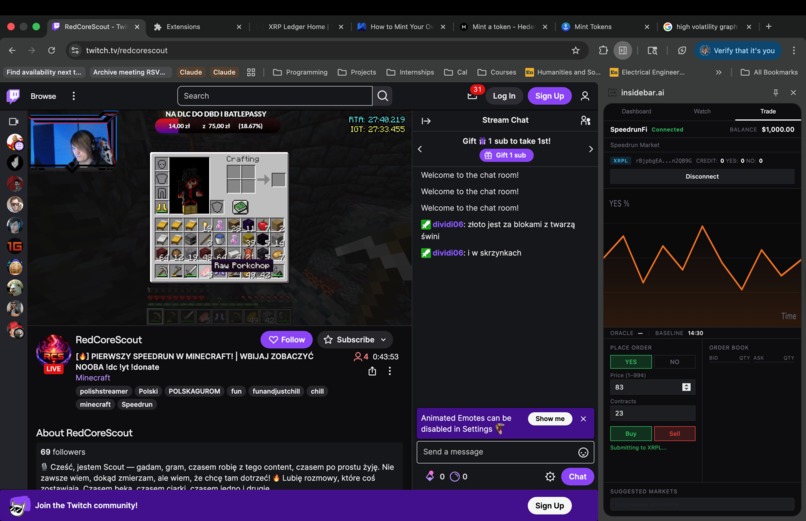The width and height of the screenshot is (806, 521).
Task: Toggle the browser side panel icon
Action: pos(622,50)
